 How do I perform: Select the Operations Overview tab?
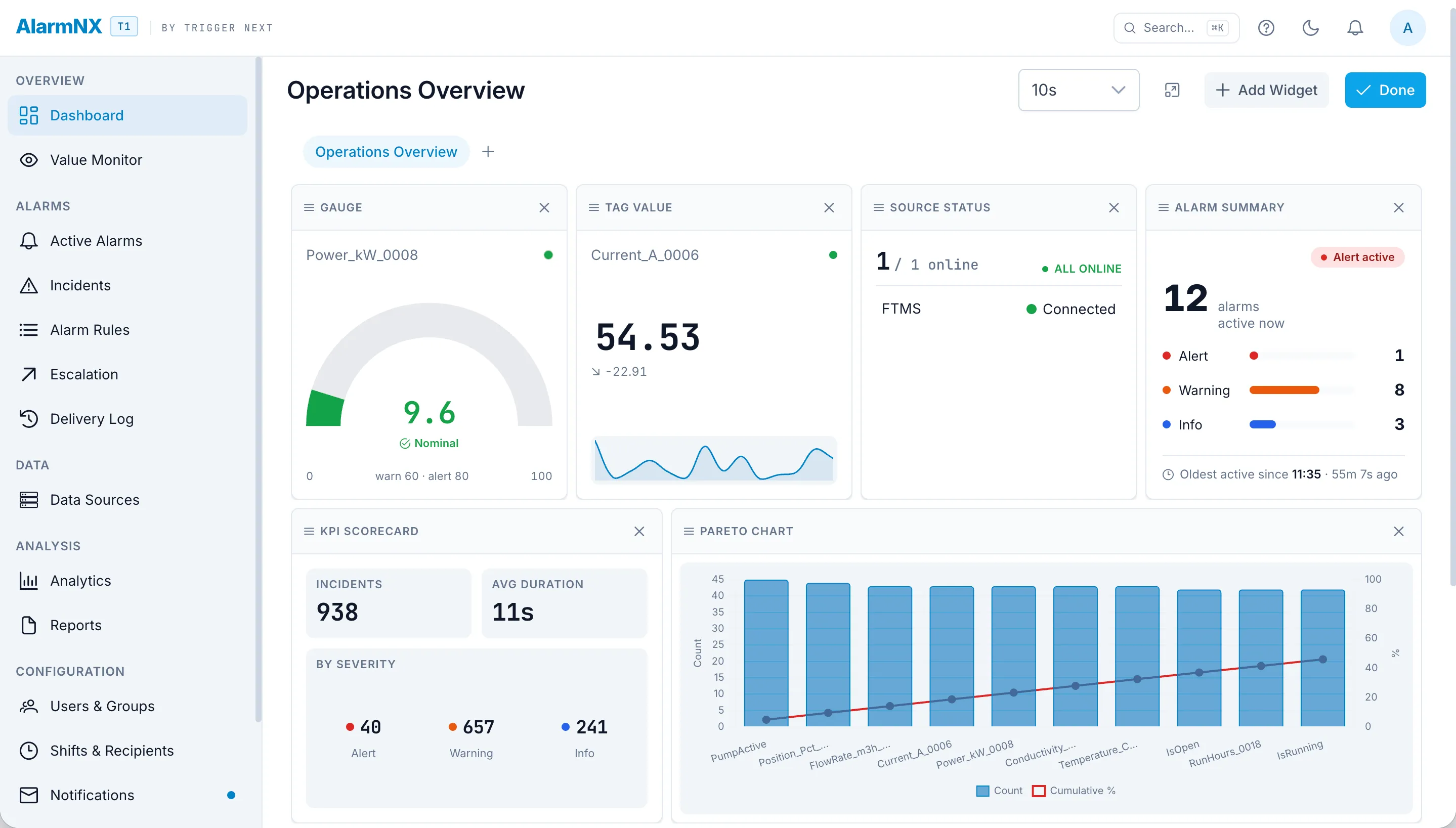coord(386,152)
